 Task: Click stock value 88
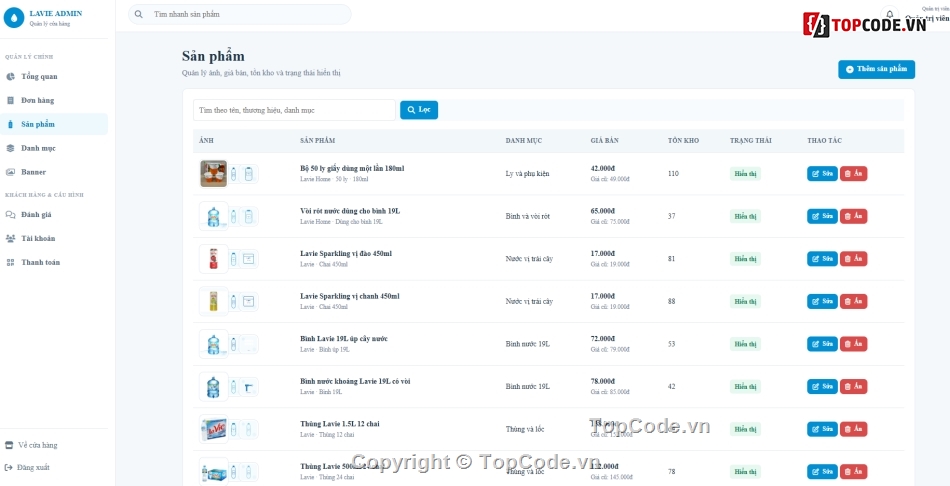click(671, 301)
